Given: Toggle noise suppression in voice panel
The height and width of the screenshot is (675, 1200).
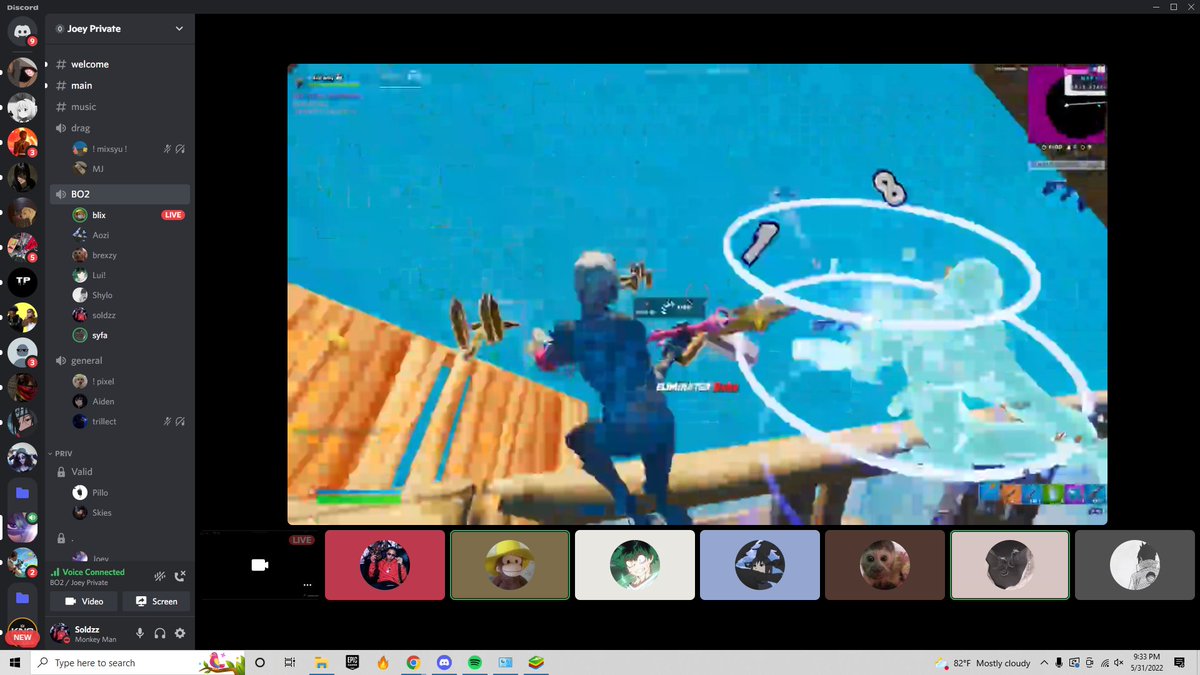Looking at the screenshot, I should coord(160,576).
